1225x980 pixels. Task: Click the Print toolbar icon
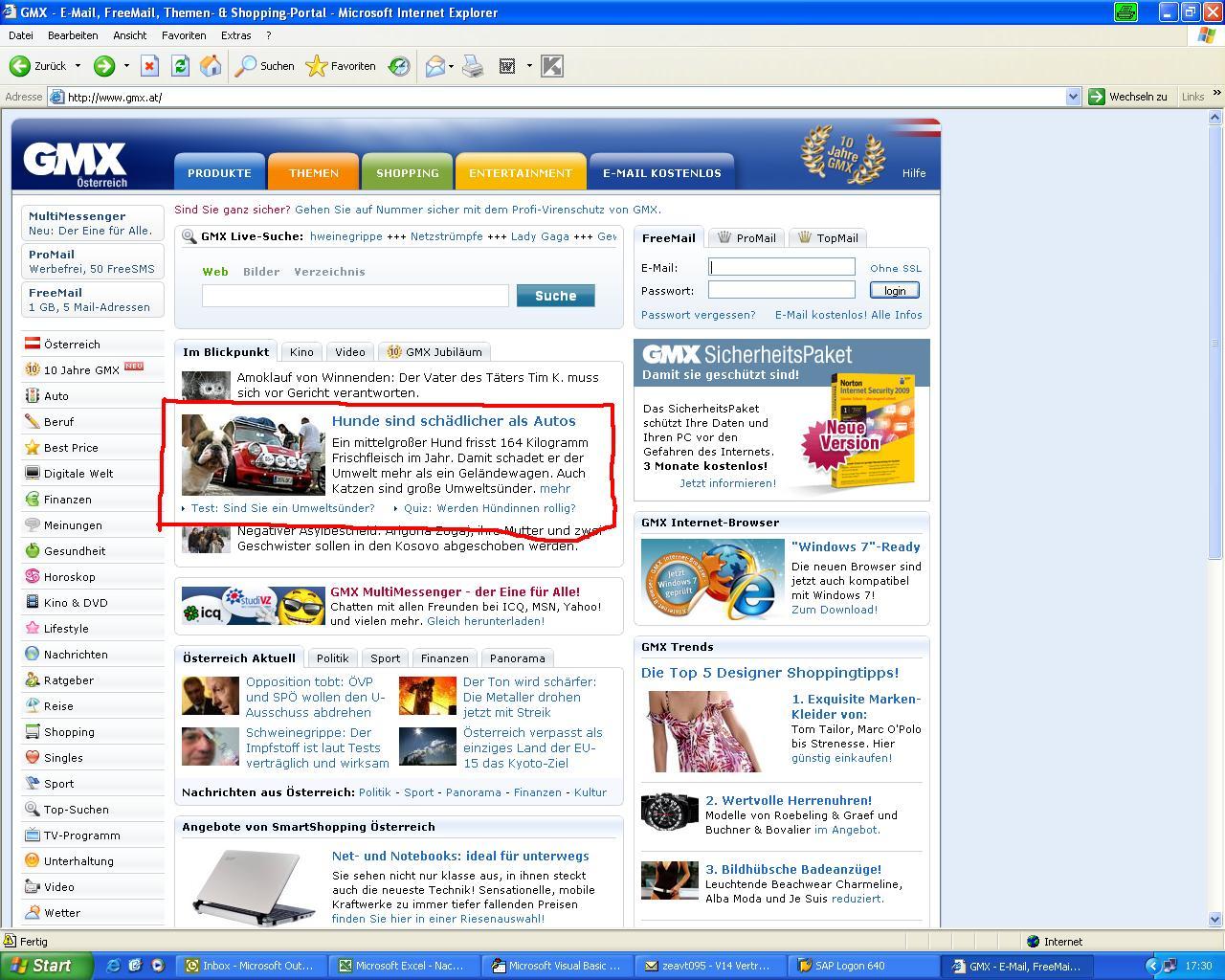click(473, 66)
